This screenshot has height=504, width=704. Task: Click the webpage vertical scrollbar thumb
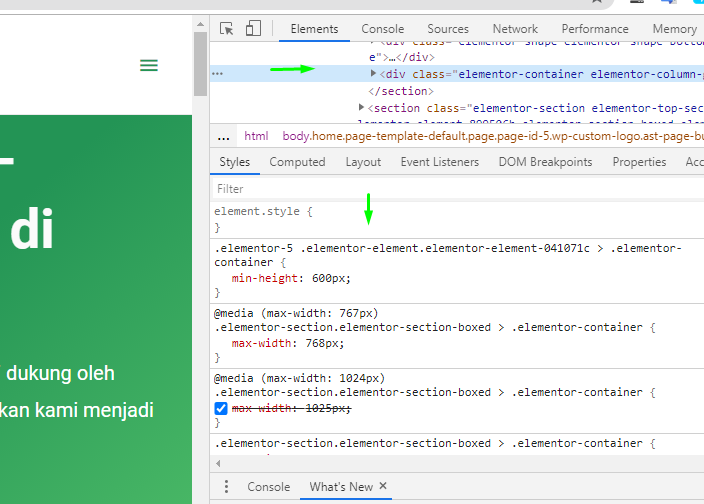click(200, 60)
